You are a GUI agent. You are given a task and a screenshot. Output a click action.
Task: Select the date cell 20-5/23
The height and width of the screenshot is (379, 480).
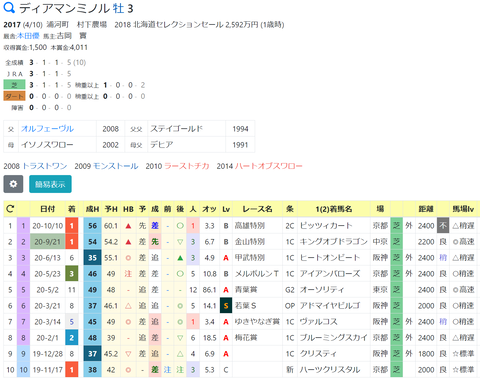pos(48,274)
